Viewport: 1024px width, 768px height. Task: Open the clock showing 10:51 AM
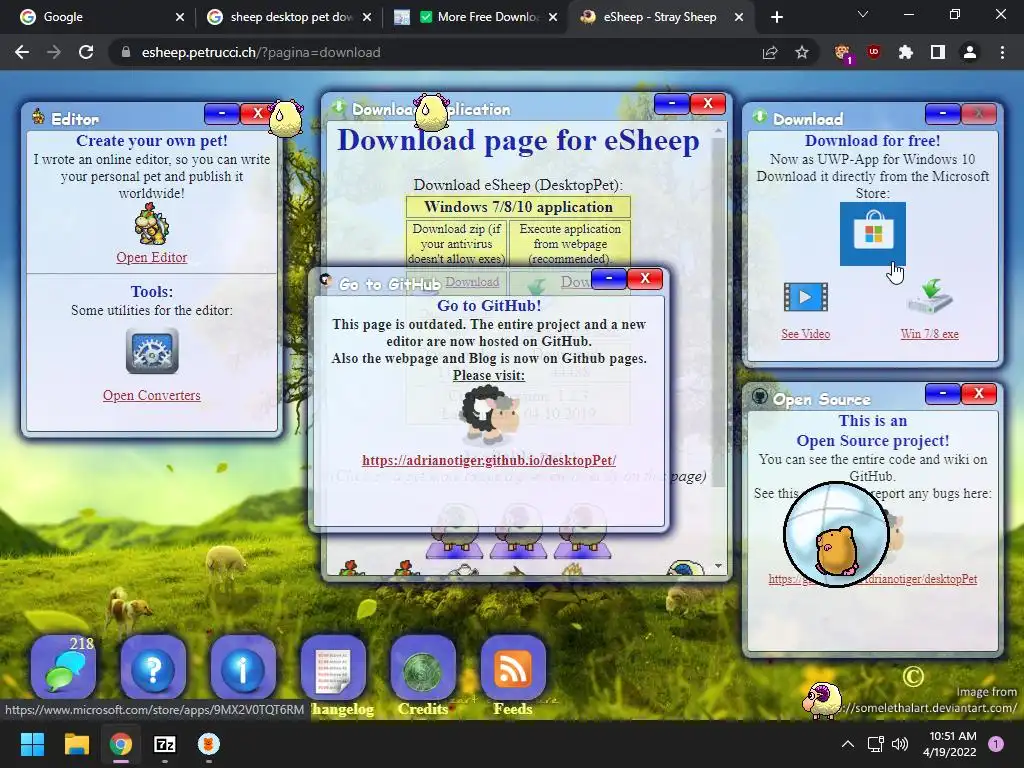pyautogui.click(x=952, y=744)
